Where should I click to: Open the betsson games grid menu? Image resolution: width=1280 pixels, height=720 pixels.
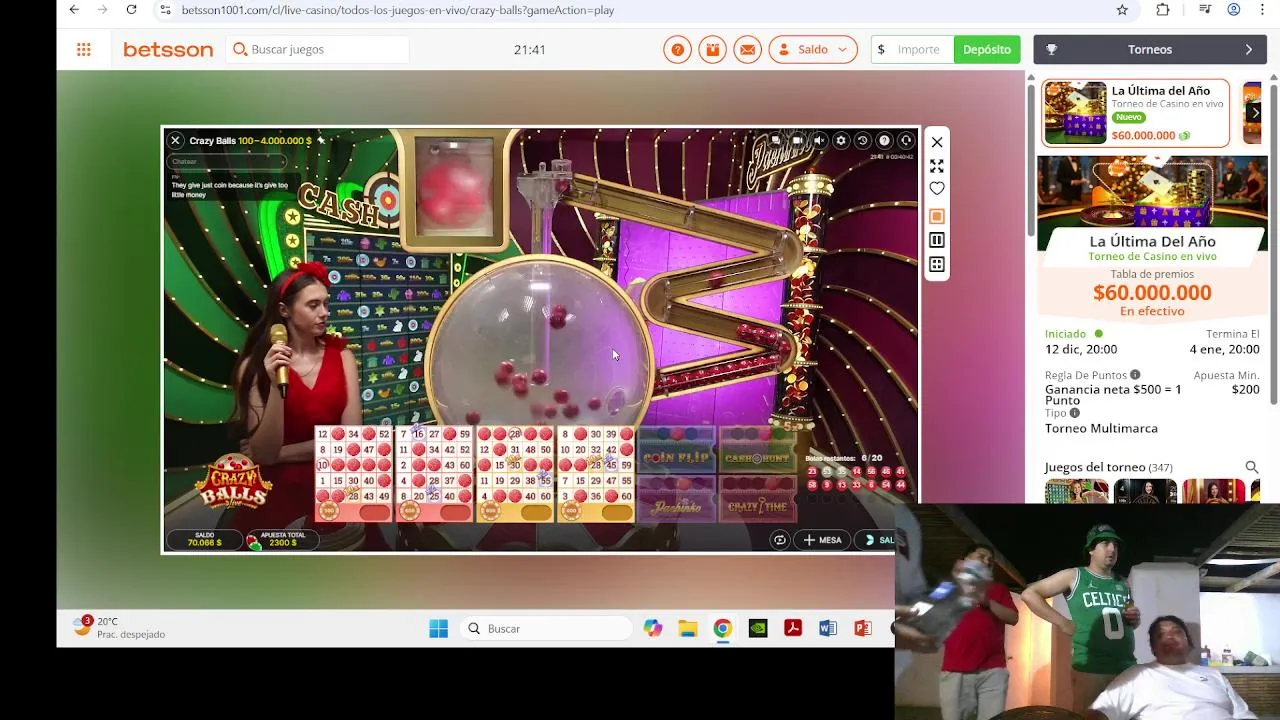84,49
